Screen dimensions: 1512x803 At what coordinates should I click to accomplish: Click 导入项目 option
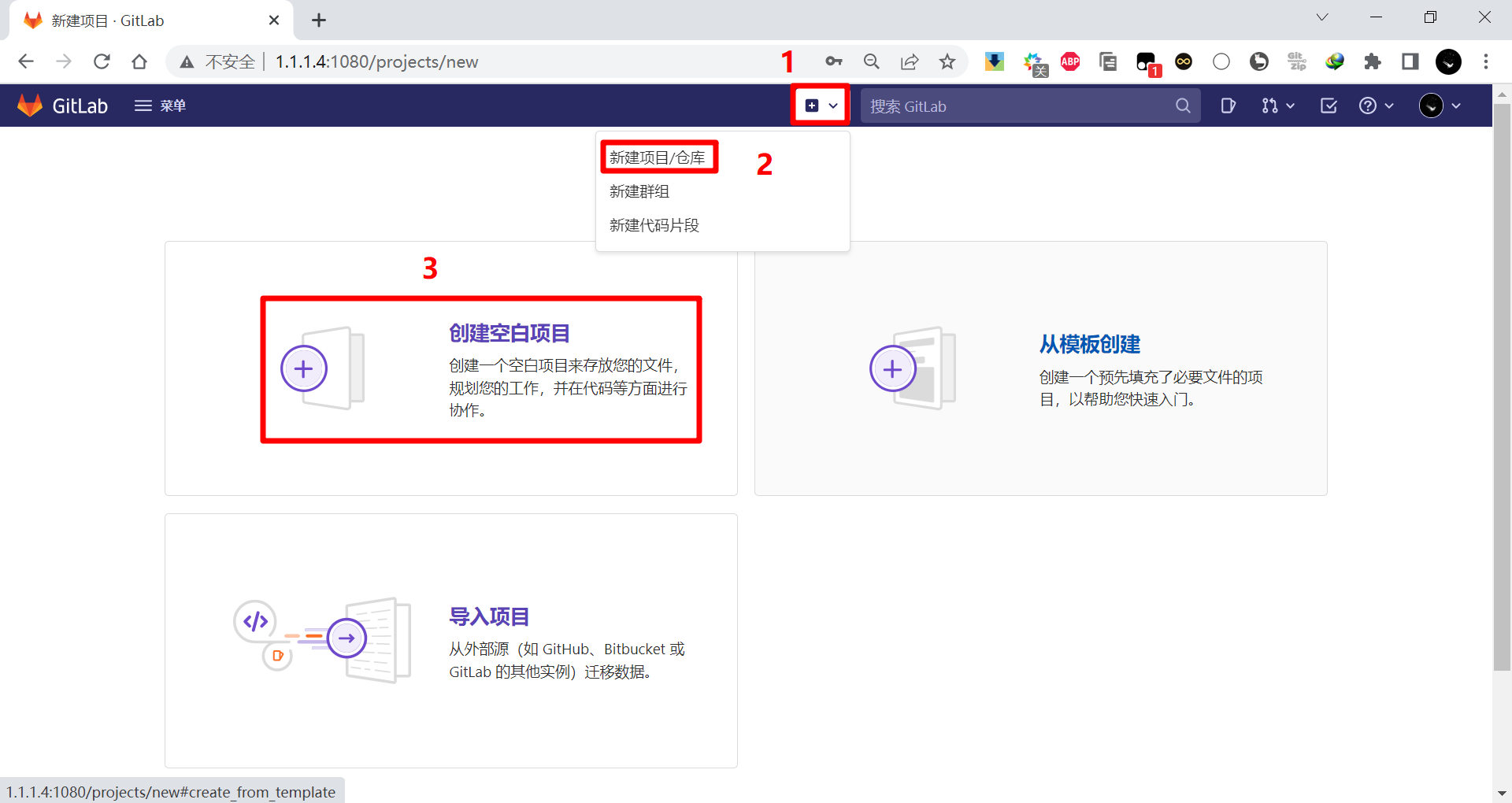489,616
